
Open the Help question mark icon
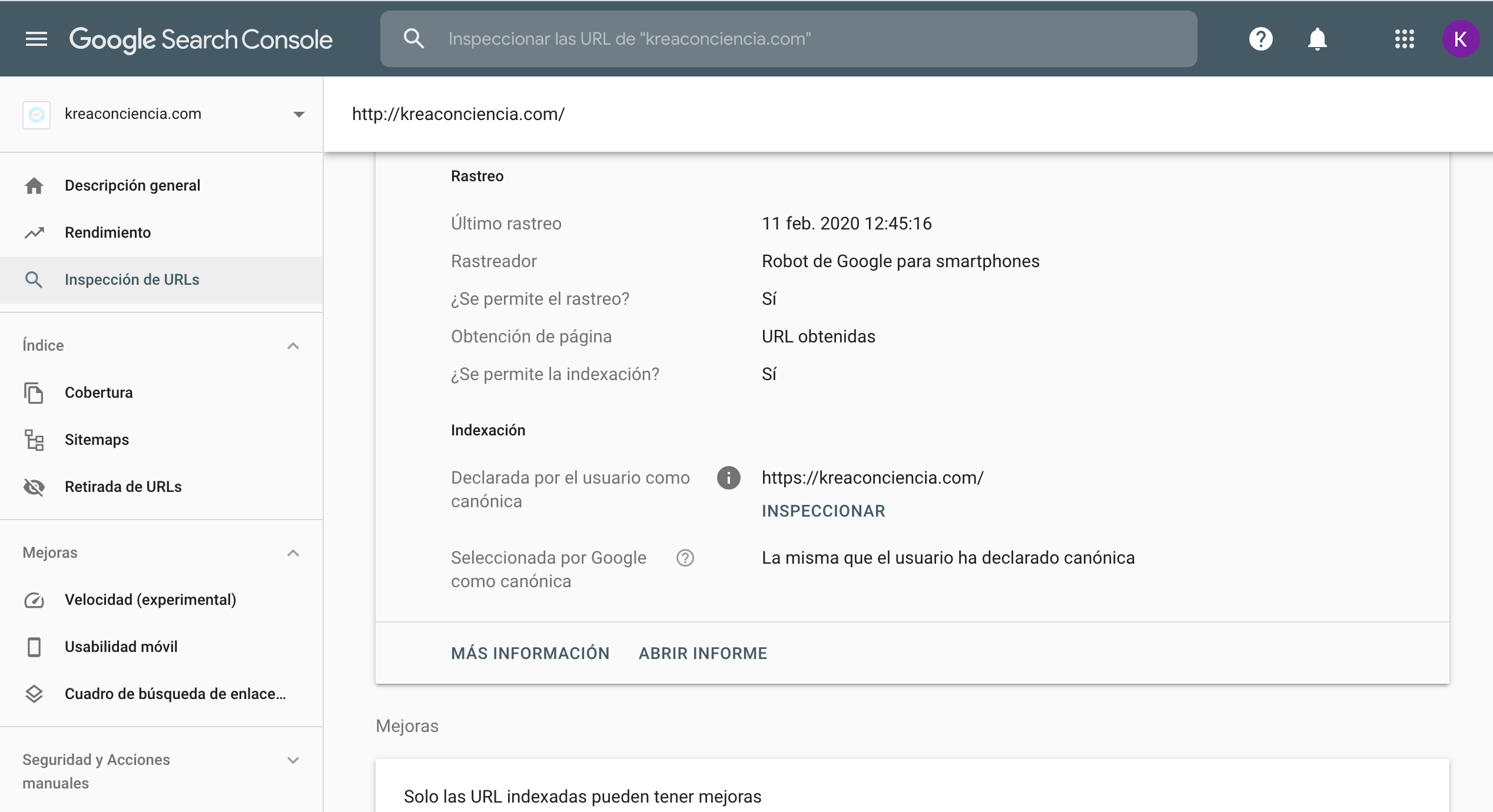[1260, 39]
